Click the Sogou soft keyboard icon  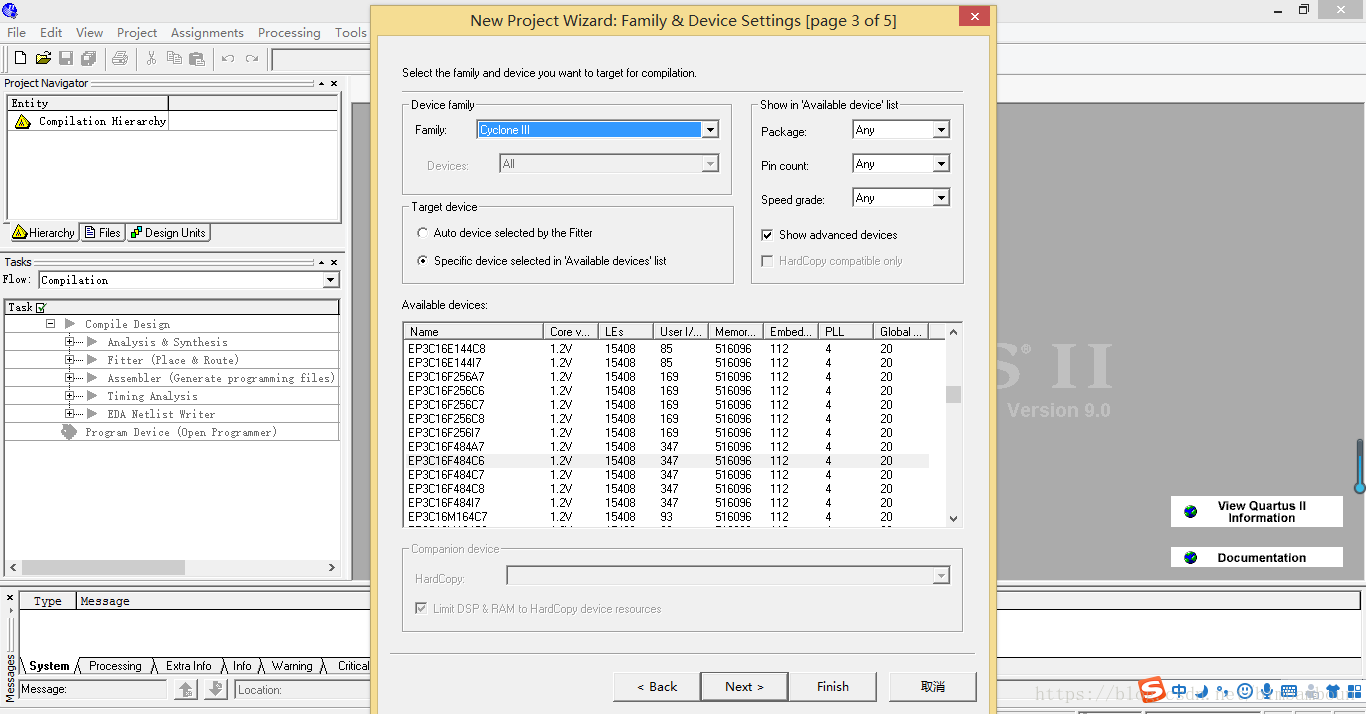pyautogui.click(x=1289, y=691)
